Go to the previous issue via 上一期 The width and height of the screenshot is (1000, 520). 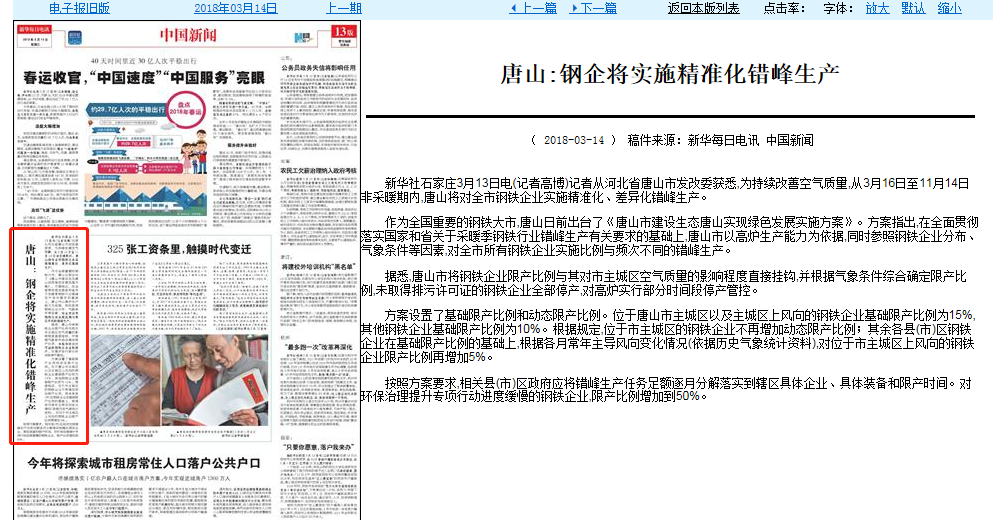click(x=344, y=8)
